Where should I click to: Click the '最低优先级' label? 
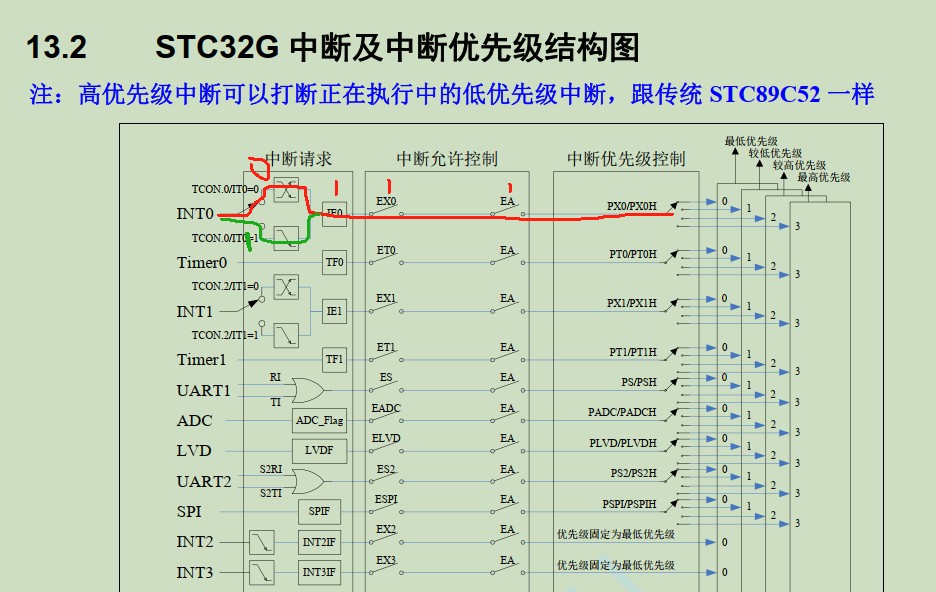(x=751, y=141)
